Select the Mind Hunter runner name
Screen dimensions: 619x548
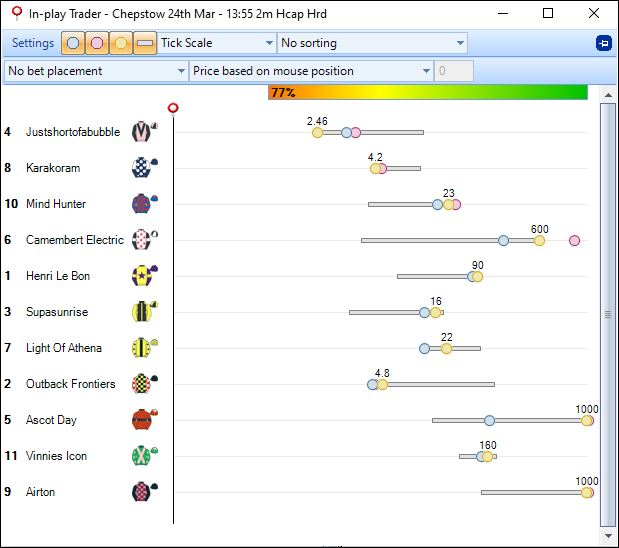[x=56, y=204]
